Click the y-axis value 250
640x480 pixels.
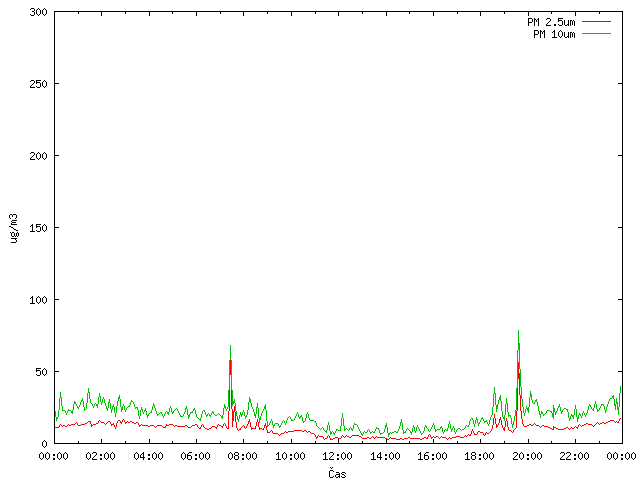point(38,84)
